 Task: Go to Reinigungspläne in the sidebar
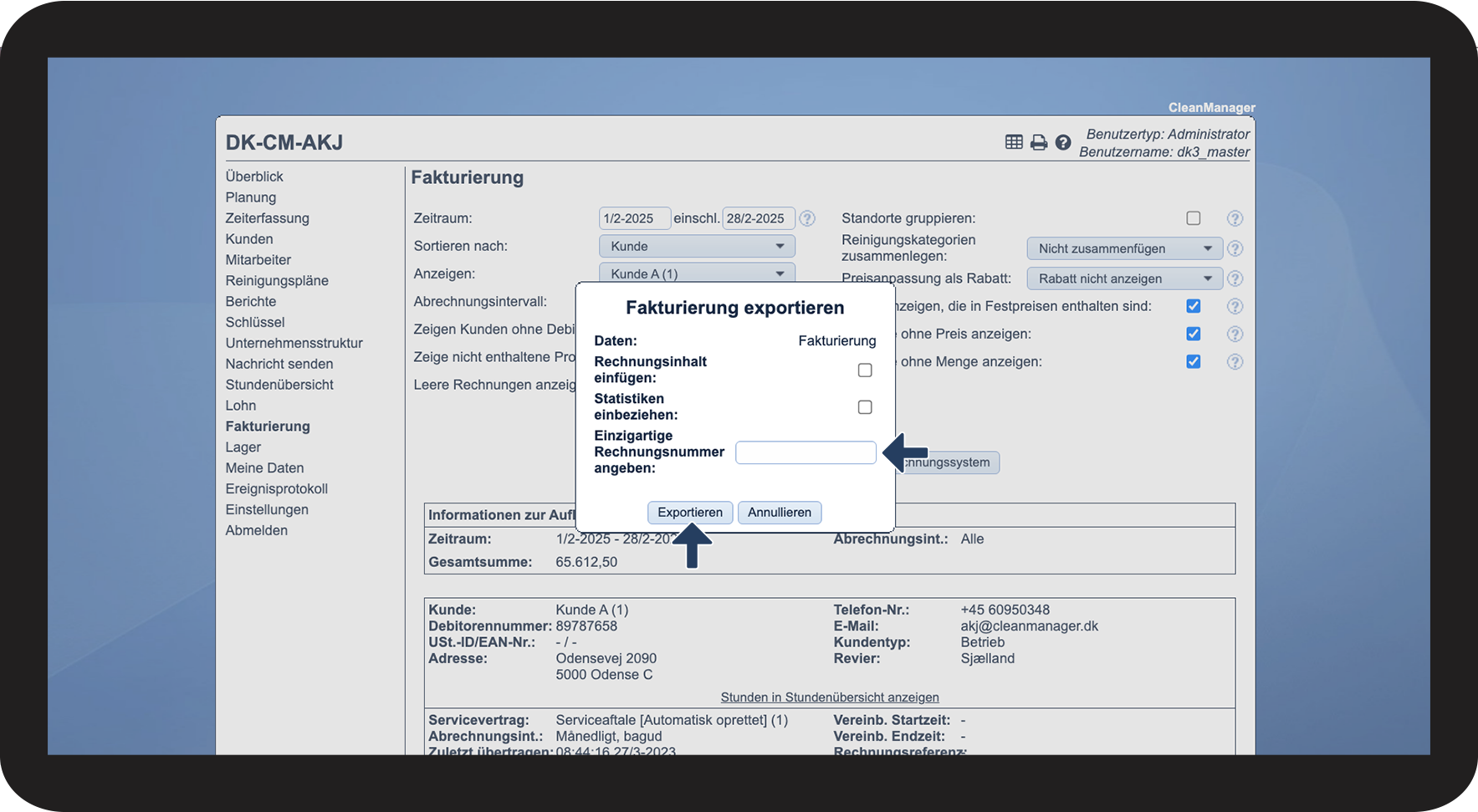coord(277,281)
